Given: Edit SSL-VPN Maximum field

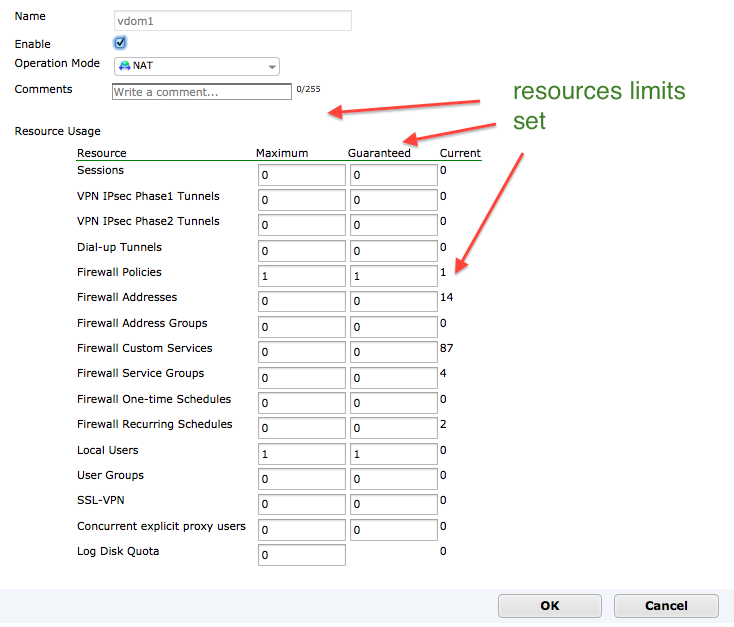Looking at the screenshot, I should coord(302,504).
